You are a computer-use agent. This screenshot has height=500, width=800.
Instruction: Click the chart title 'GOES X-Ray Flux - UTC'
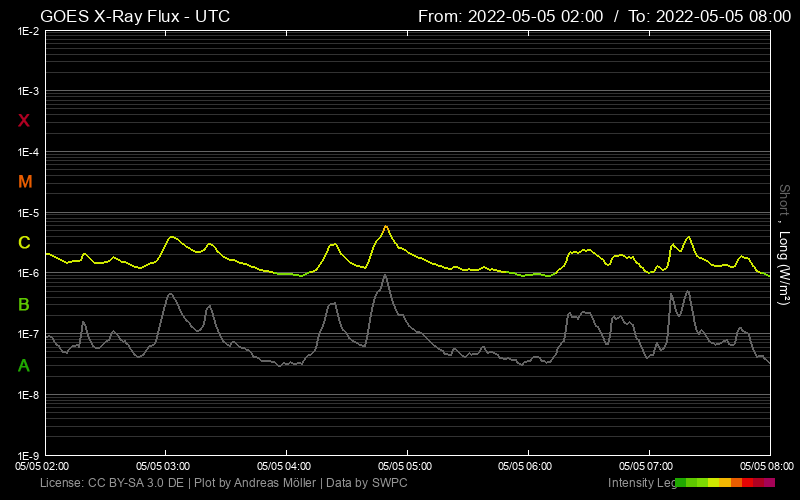[135, 16]
